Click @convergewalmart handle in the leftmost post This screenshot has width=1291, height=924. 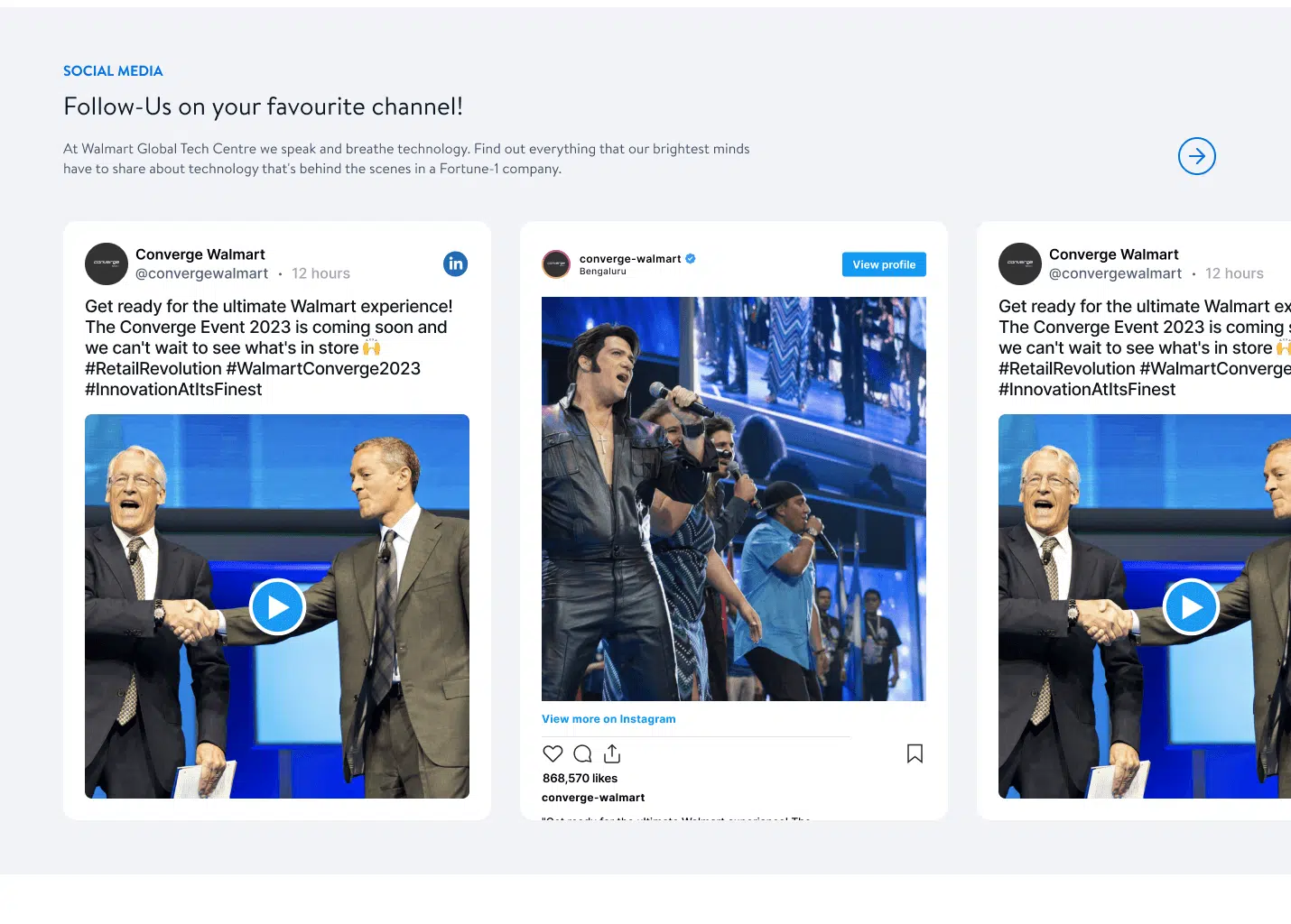[x=201, y=273]
